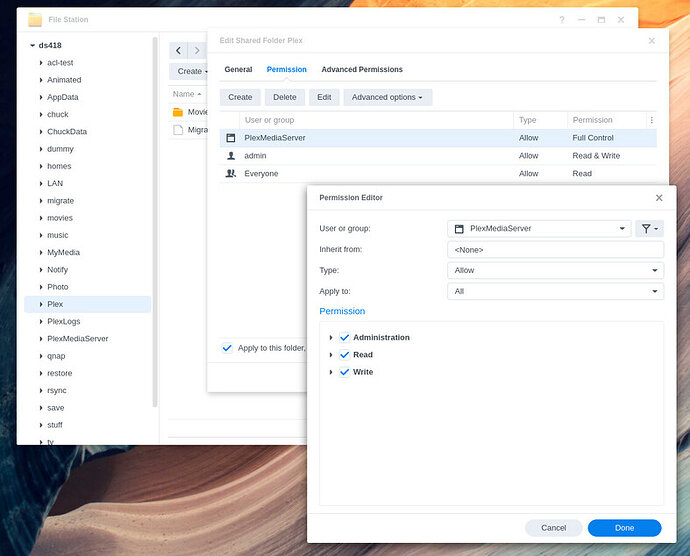The height and width of the screenshot is (556, 690).
Task: Select the Animated folder in tree
Action: coord(64,80)
